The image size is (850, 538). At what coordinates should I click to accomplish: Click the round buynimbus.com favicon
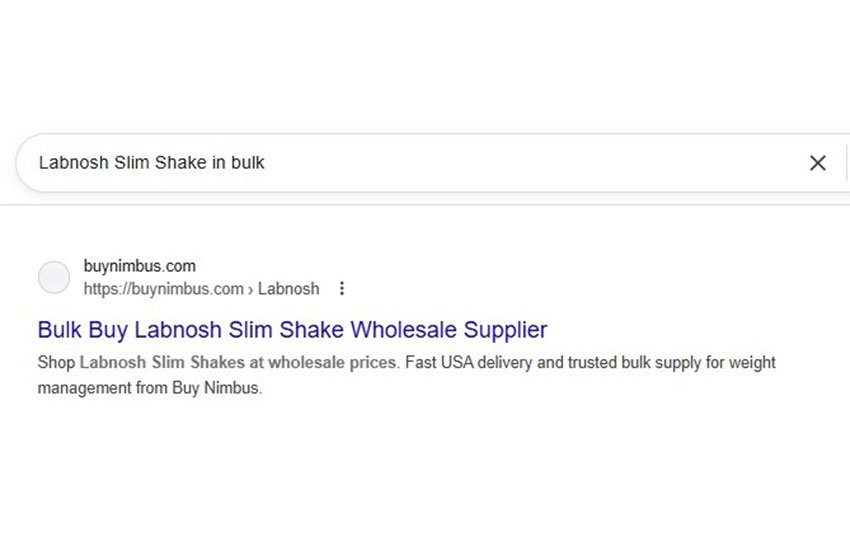(54, 278)
